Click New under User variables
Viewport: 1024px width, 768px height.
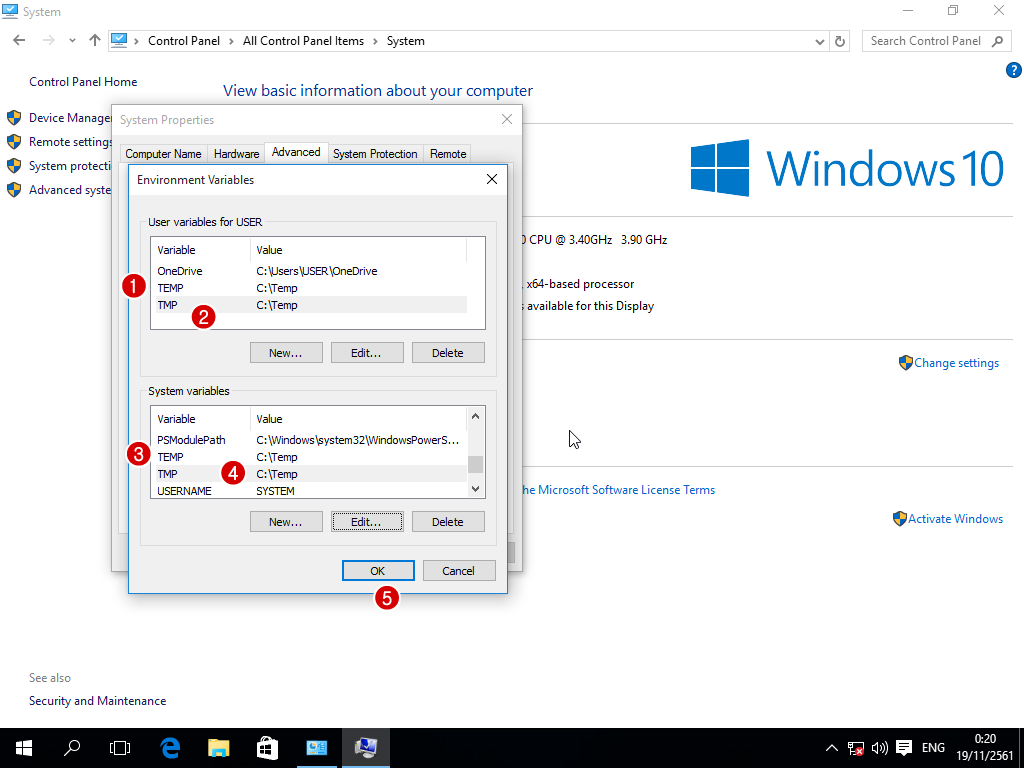point(286,353)
